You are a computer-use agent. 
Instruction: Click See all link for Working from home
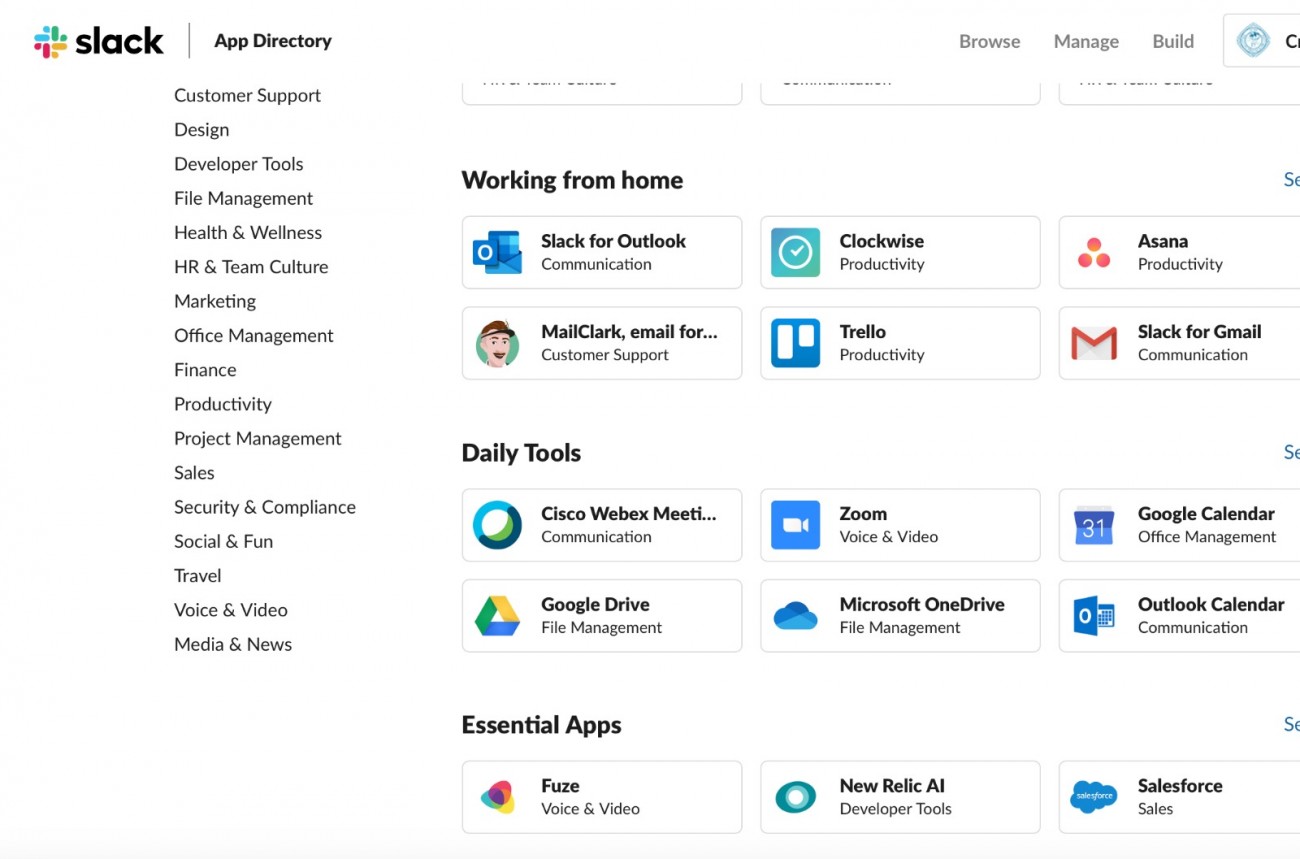[x=1291, y=180]
